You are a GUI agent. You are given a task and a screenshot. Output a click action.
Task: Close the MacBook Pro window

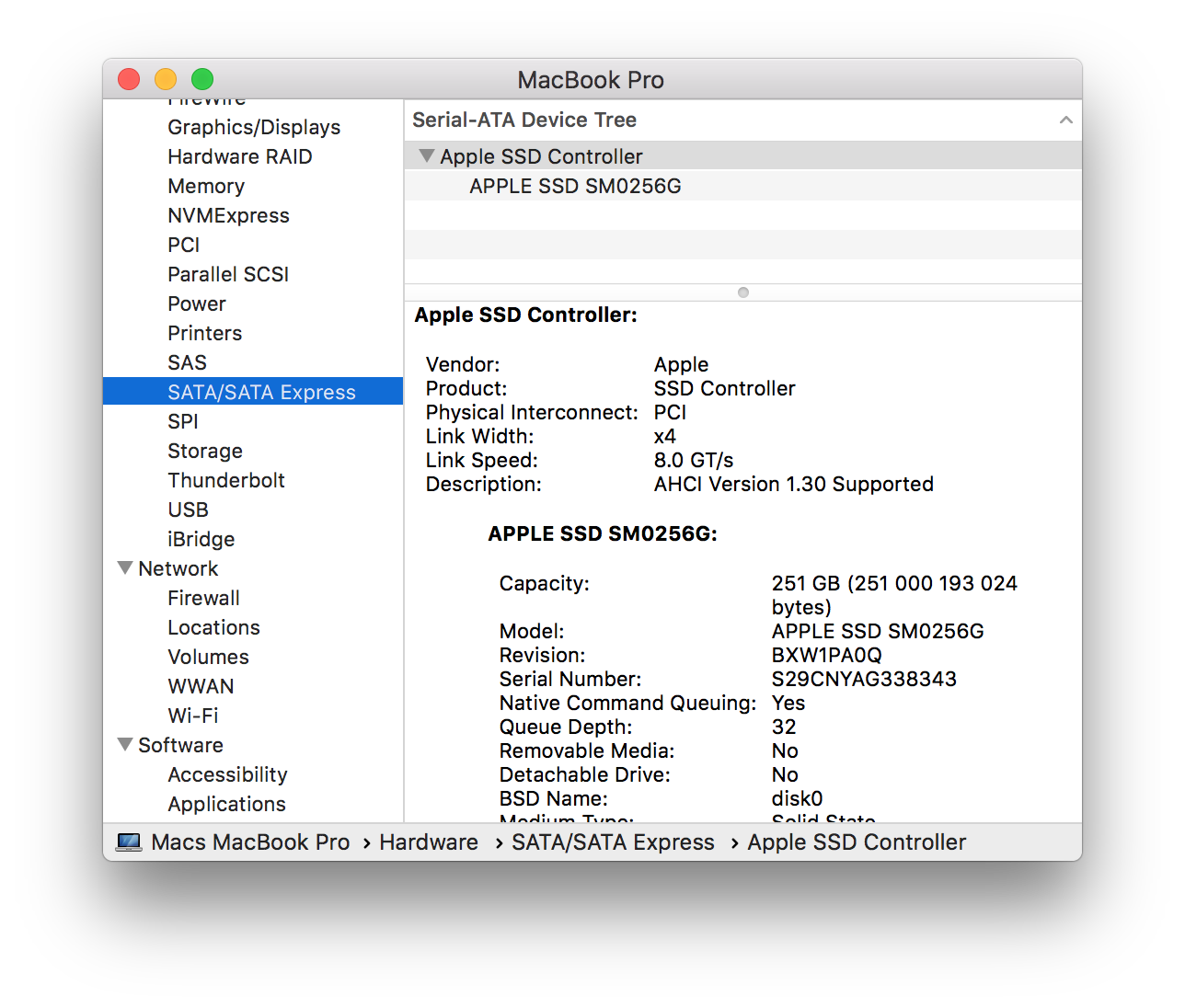coord(129,79)
